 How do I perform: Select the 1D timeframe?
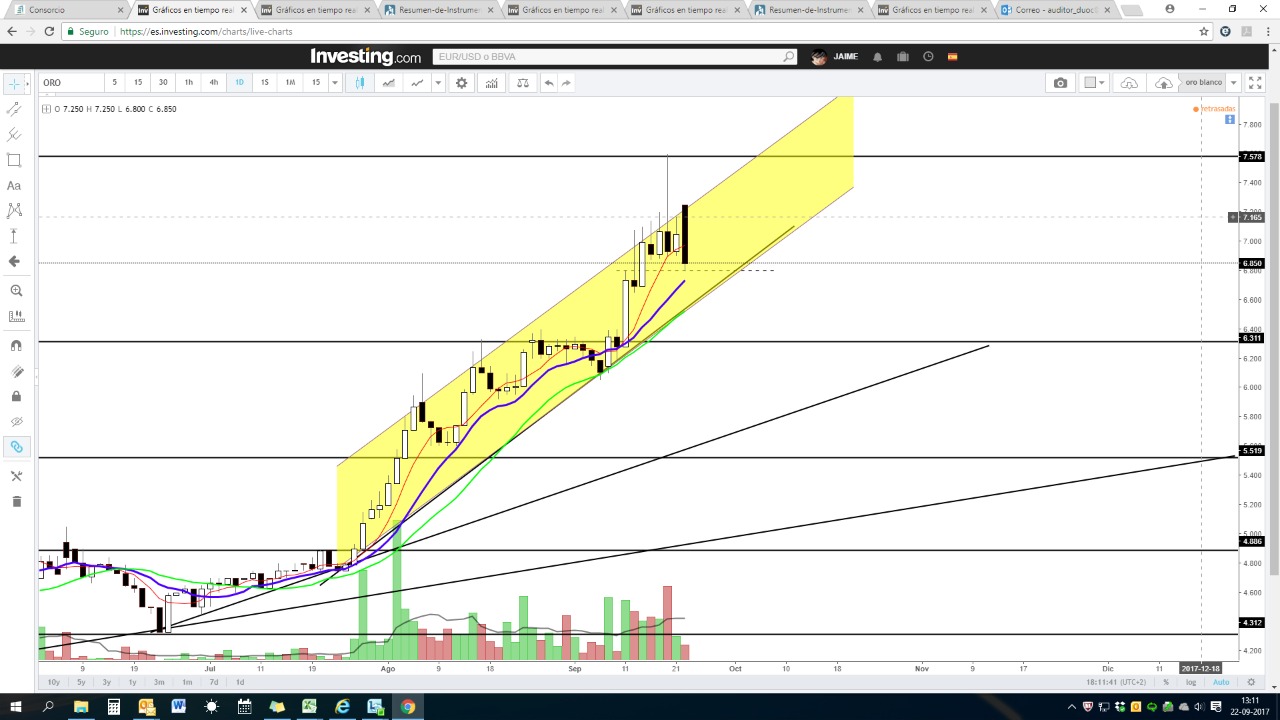[239, 83]
